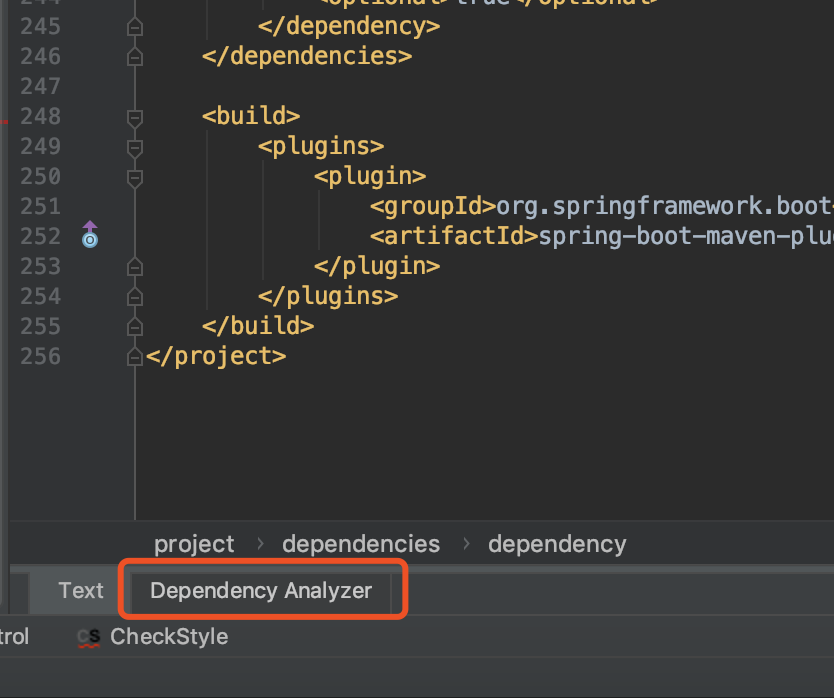Click the </dependencies> closing tag
Screen dimensions: 834x698
click(307, 56)
